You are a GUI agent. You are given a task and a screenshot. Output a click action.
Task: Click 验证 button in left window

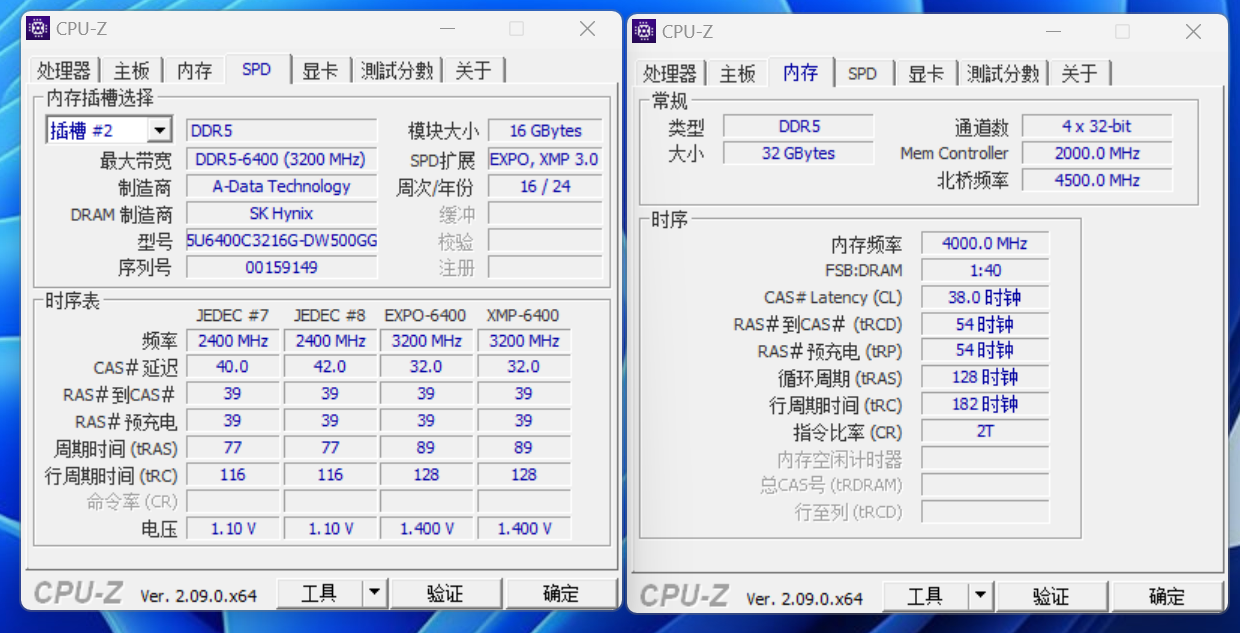coord(446,593)
